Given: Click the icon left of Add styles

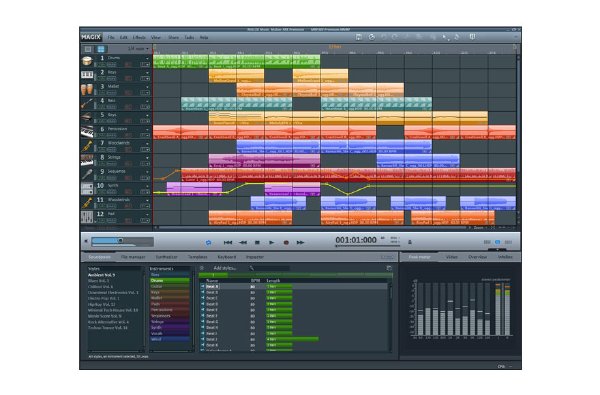Looking at the screenshot, I should [x=202, y=268].
